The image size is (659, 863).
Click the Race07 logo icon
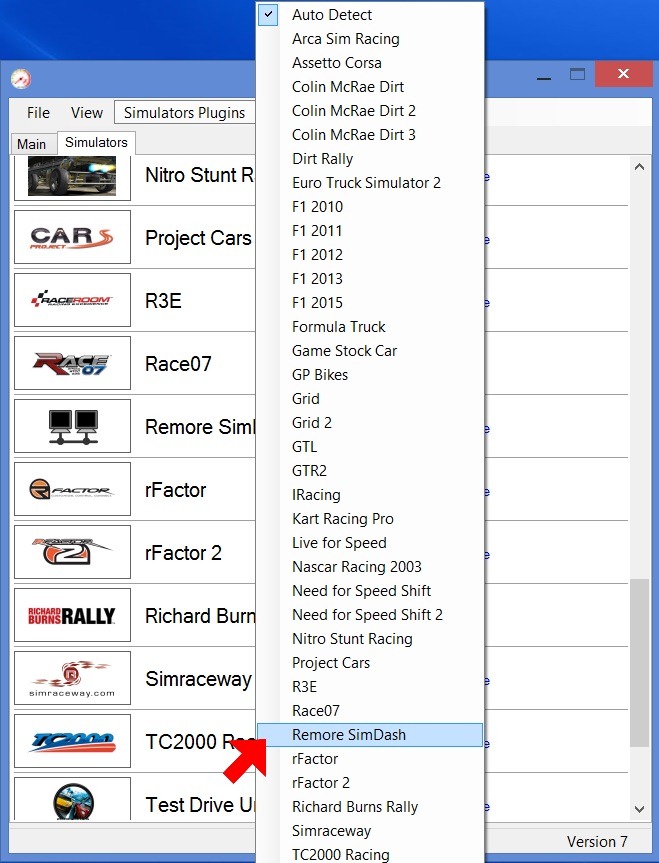tap(72, 363)
